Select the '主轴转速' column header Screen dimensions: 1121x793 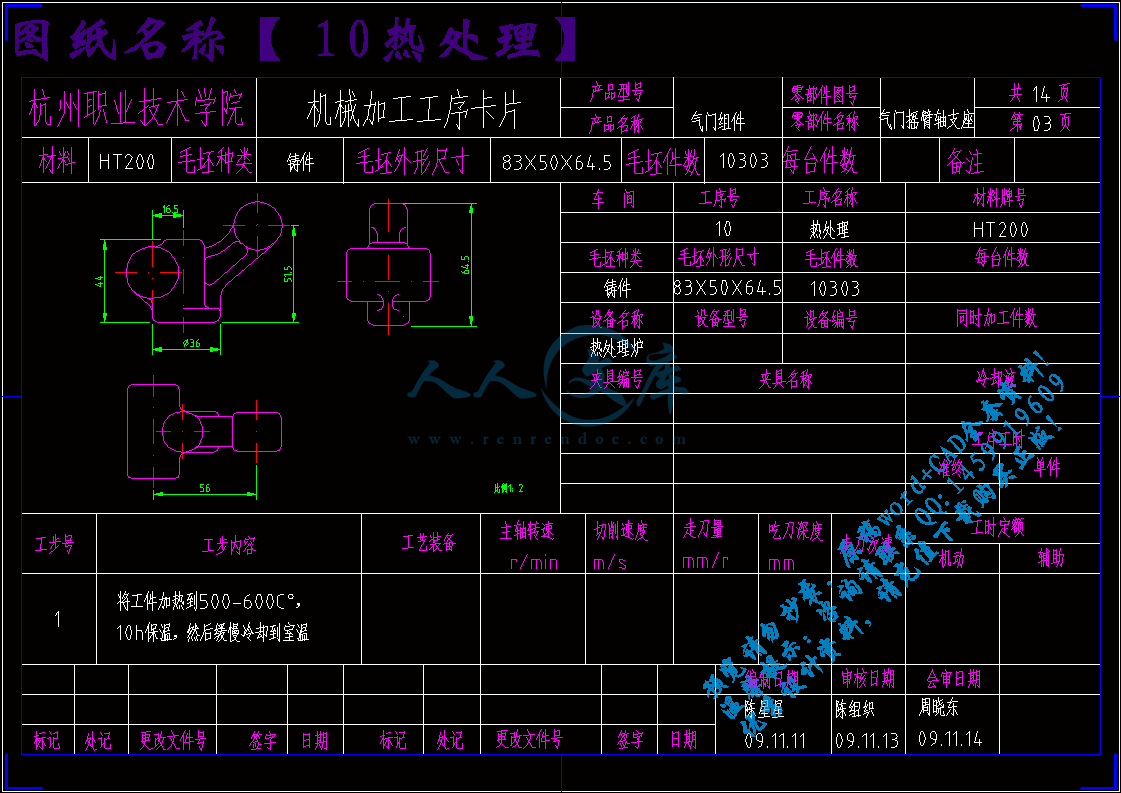(527, 531)
